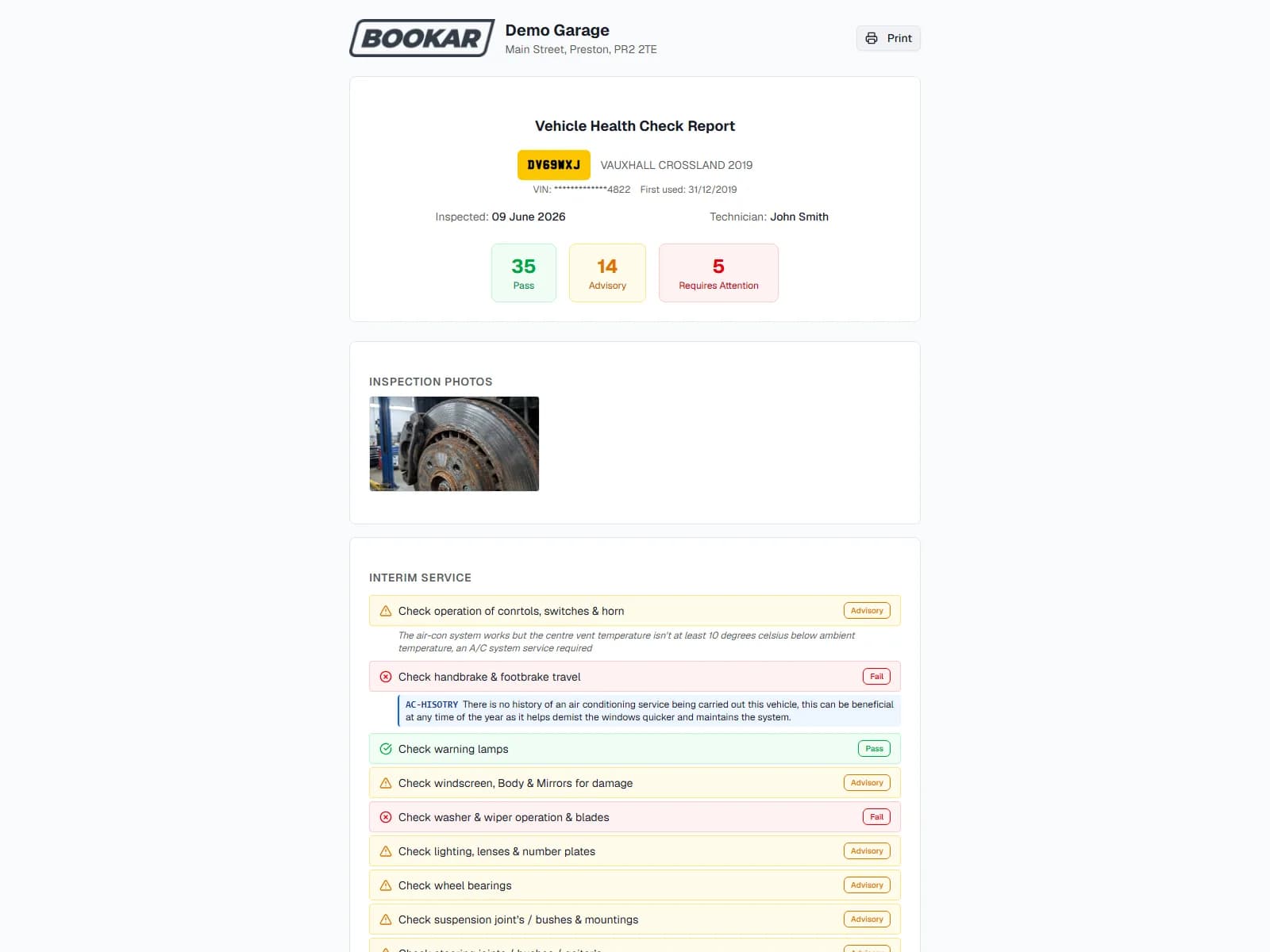Click the Print button

888,38
